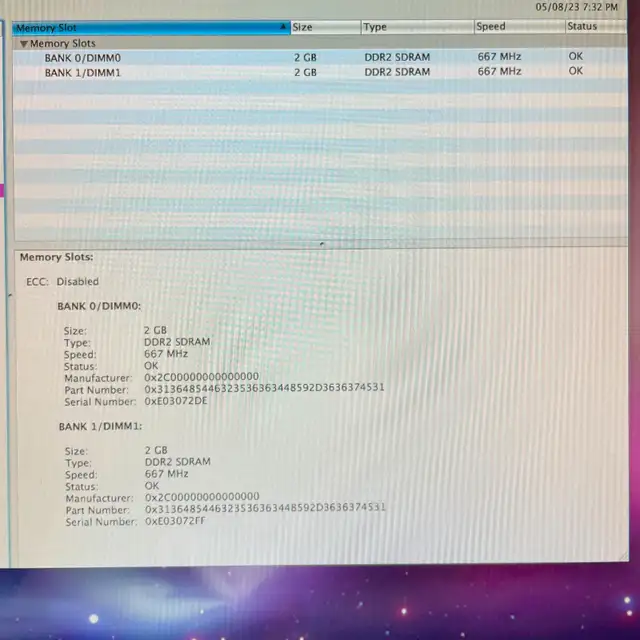Image resolution: width=640 pixels, height=640 pixels.
Task: Sort the table by Size column
Action: [x=325, y=27]
